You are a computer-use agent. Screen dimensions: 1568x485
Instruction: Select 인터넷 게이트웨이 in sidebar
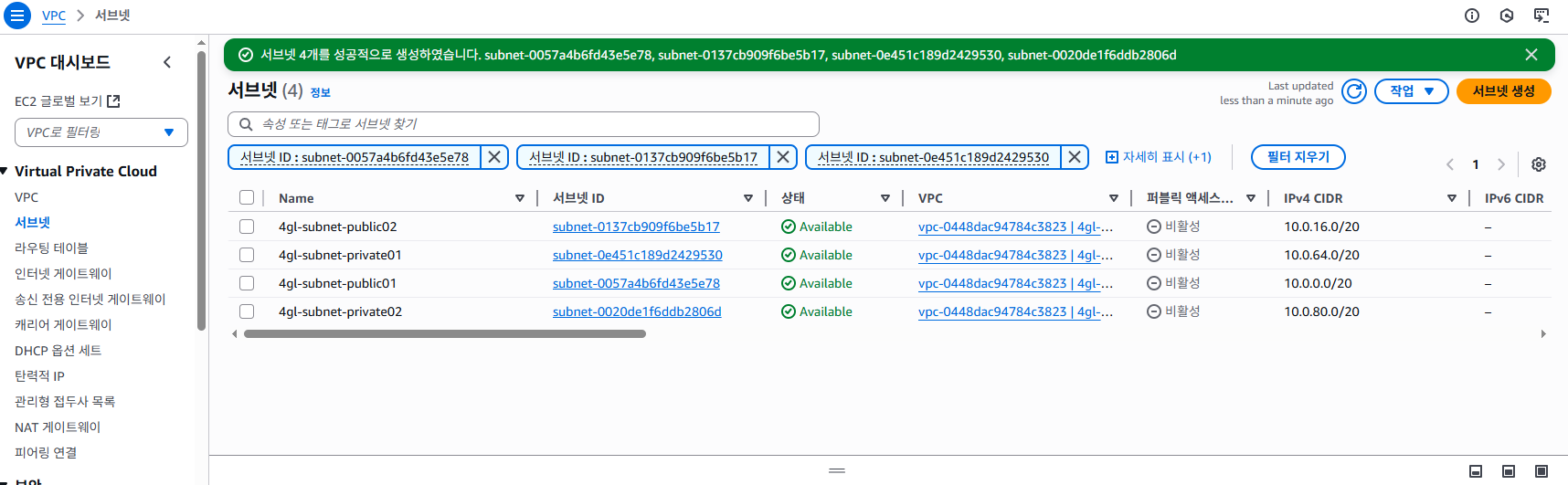point(63,274)
